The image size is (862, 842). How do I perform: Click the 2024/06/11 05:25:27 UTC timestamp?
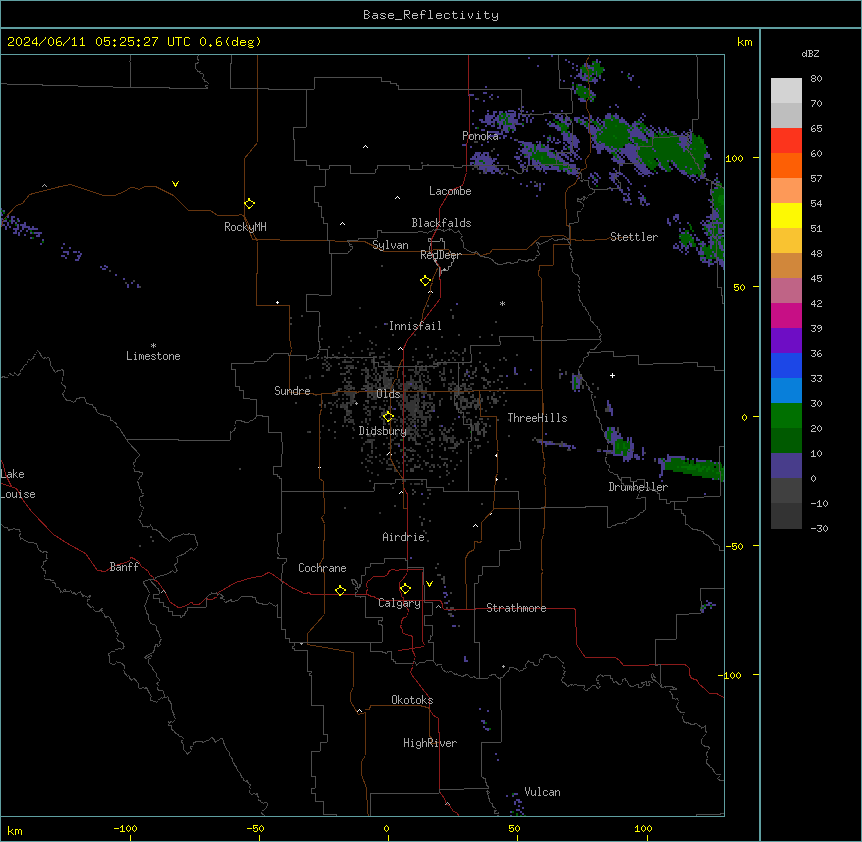coord(99,42)
